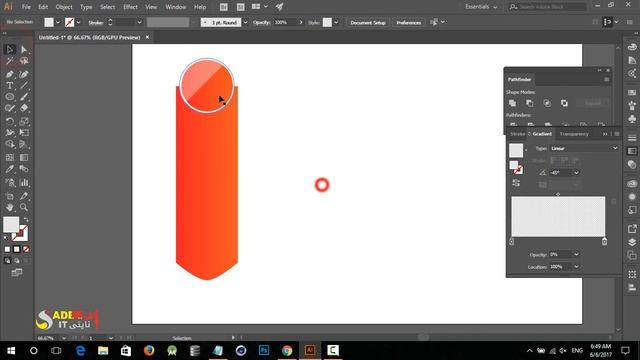
Task: Swap fill and stroke colors
Action: 26,220
